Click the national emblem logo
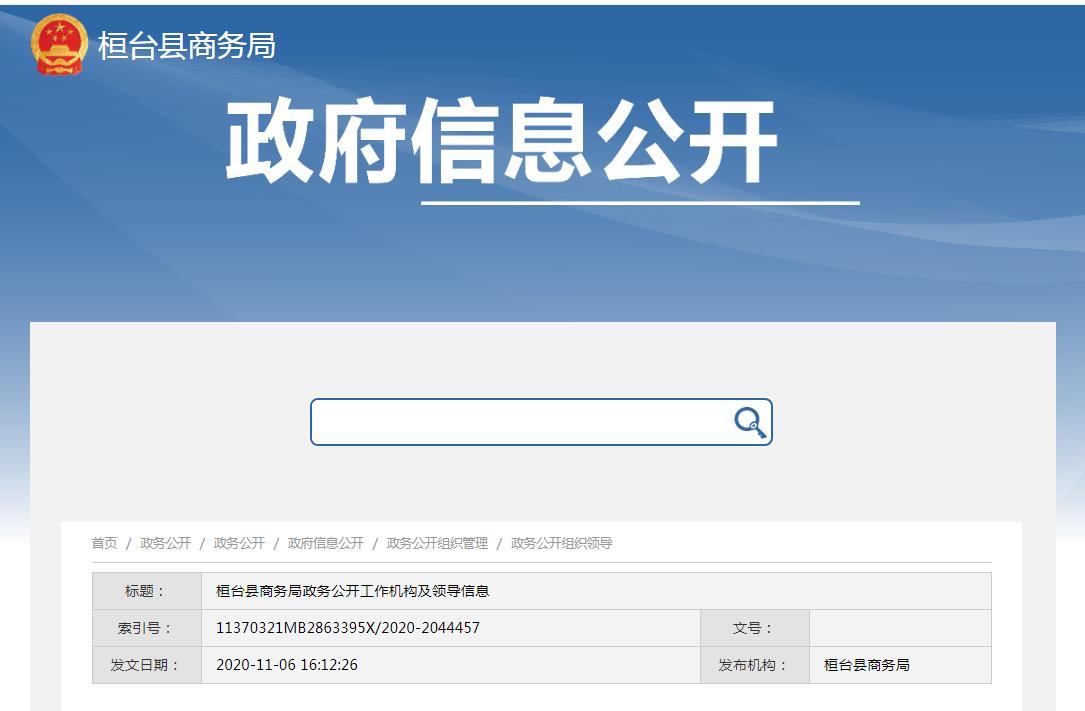Screen dimensions: 1085x711 coord(60,45)
